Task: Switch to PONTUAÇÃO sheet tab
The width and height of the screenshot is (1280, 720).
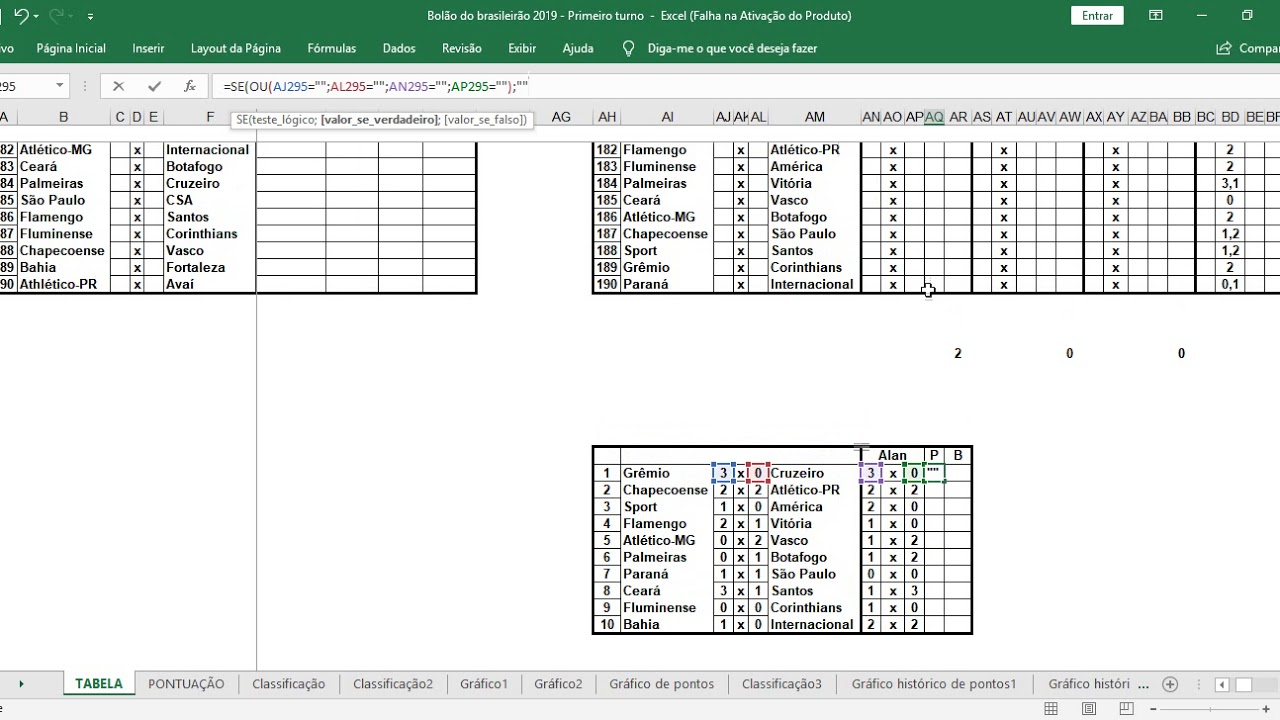Action: 186,684
